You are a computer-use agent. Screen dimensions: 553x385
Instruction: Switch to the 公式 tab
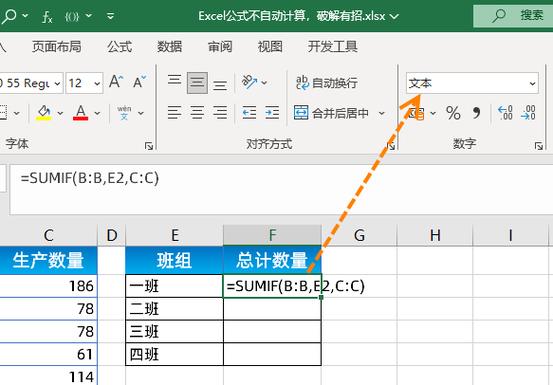120,47
